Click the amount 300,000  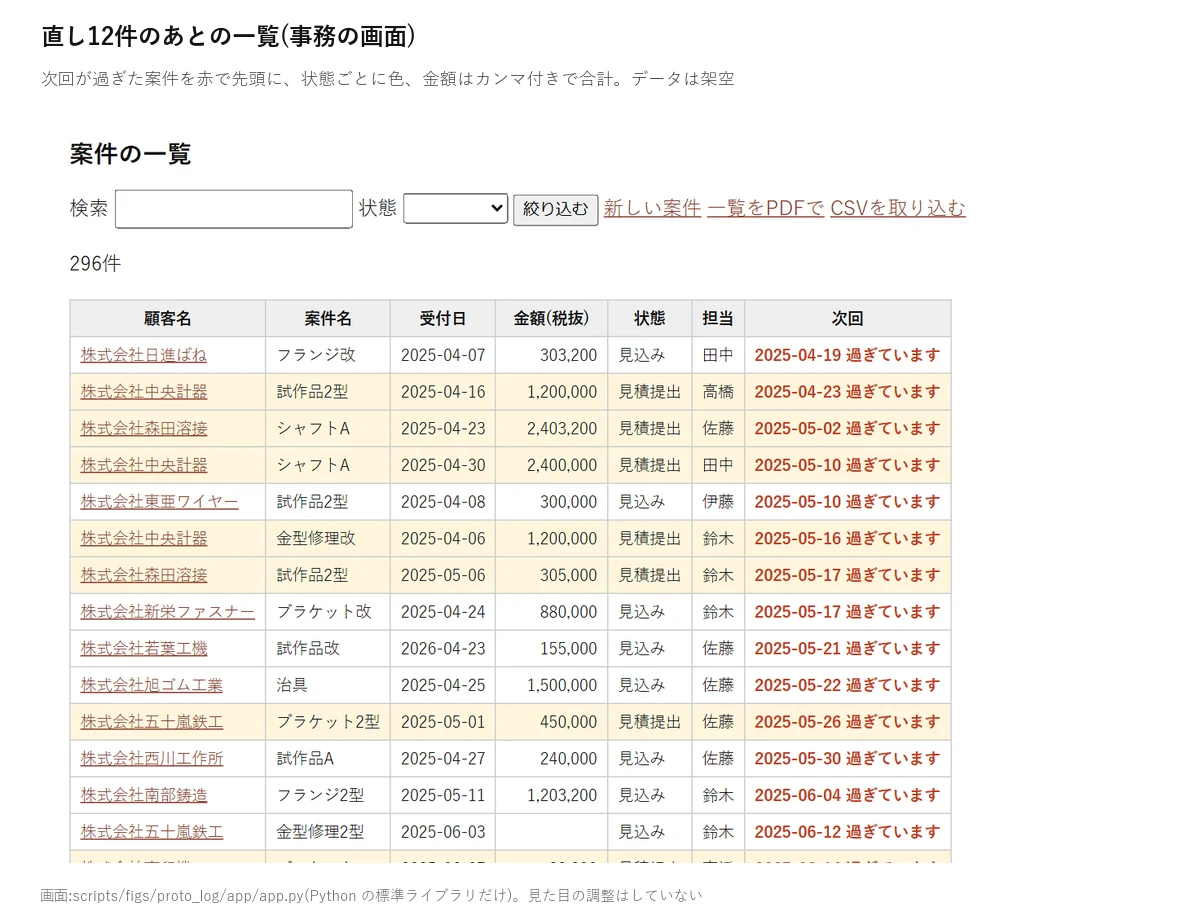click(x=568, y=501)
